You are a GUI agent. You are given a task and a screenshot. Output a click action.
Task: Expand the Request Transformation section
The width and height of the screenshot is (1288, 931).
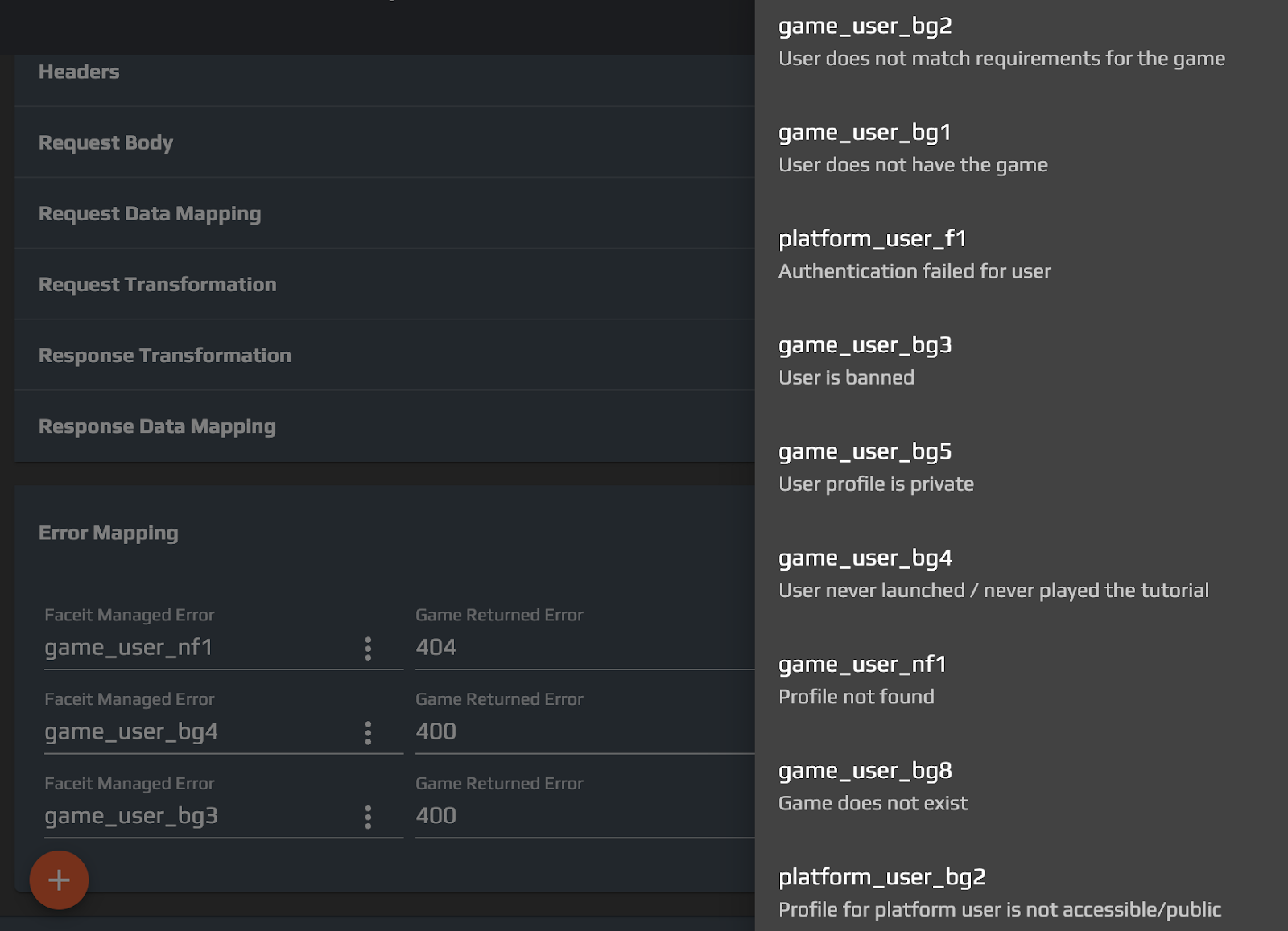(x=158, y=284)
